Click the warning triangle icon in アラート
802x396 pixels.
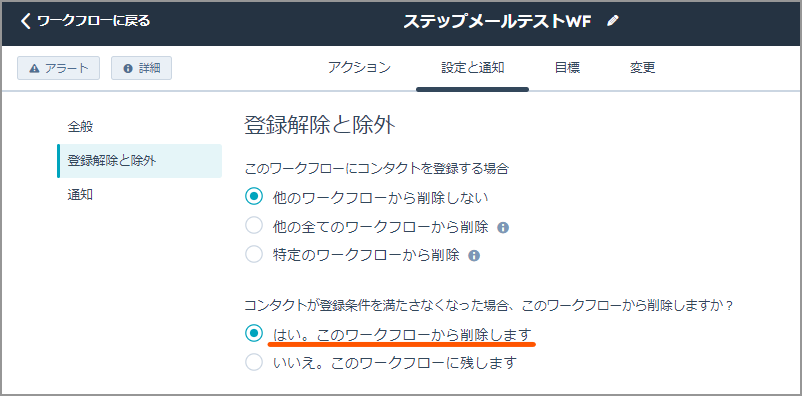point(34,69)
